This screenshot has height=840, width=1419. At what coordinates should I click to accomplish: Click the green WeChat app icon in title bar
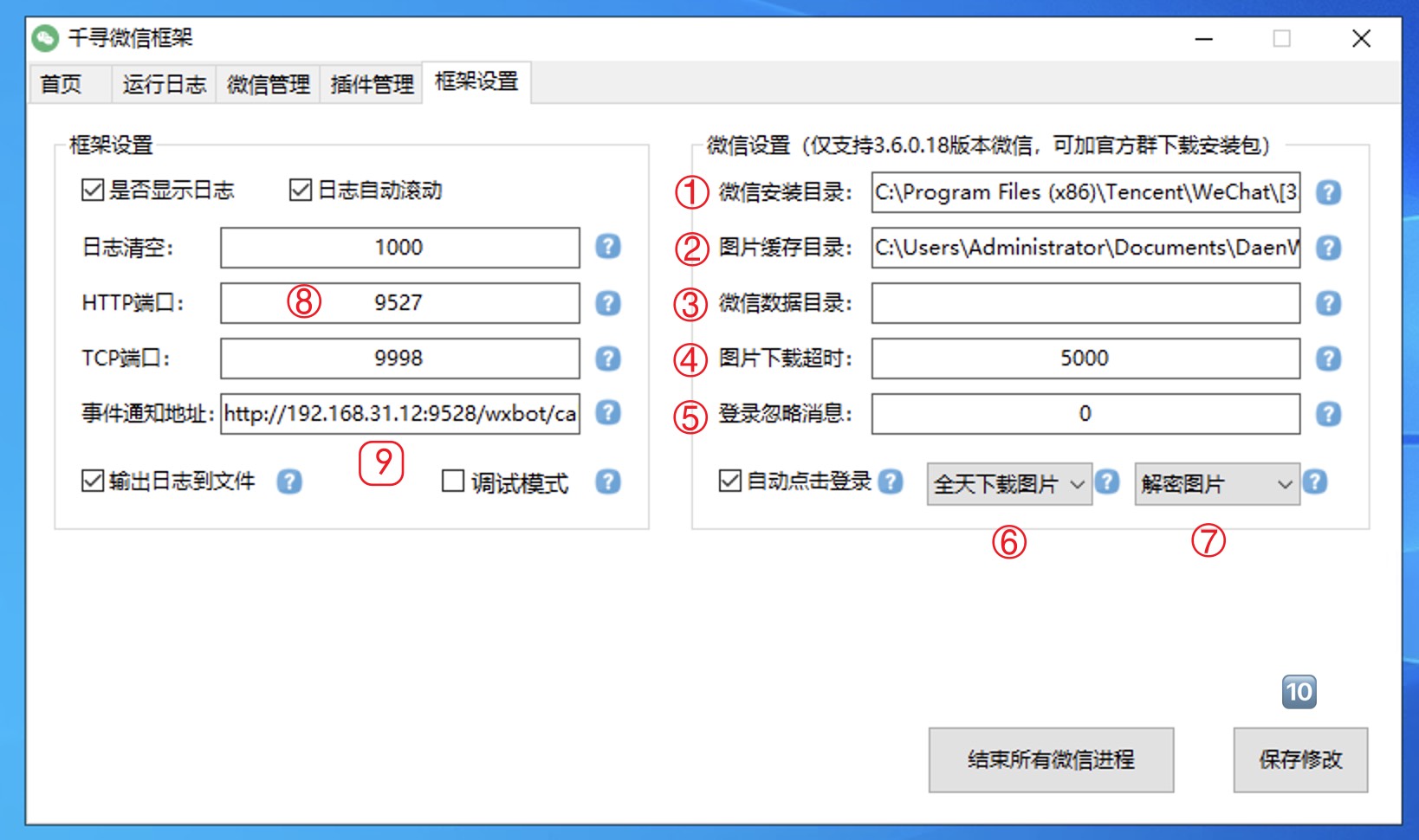click(x=45, y=38)
